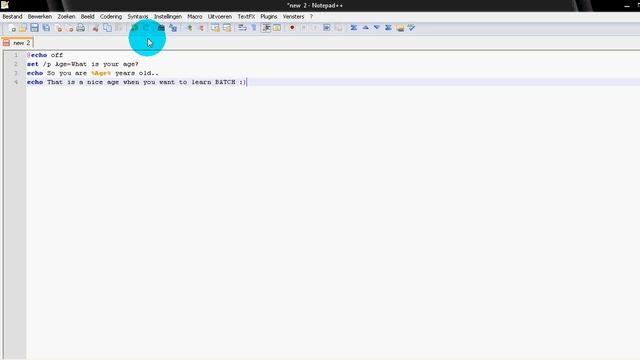640x360 pixels.
Task: Select the 'new 2' document tab
Action: pyautogui.click(x=17, y=42)
